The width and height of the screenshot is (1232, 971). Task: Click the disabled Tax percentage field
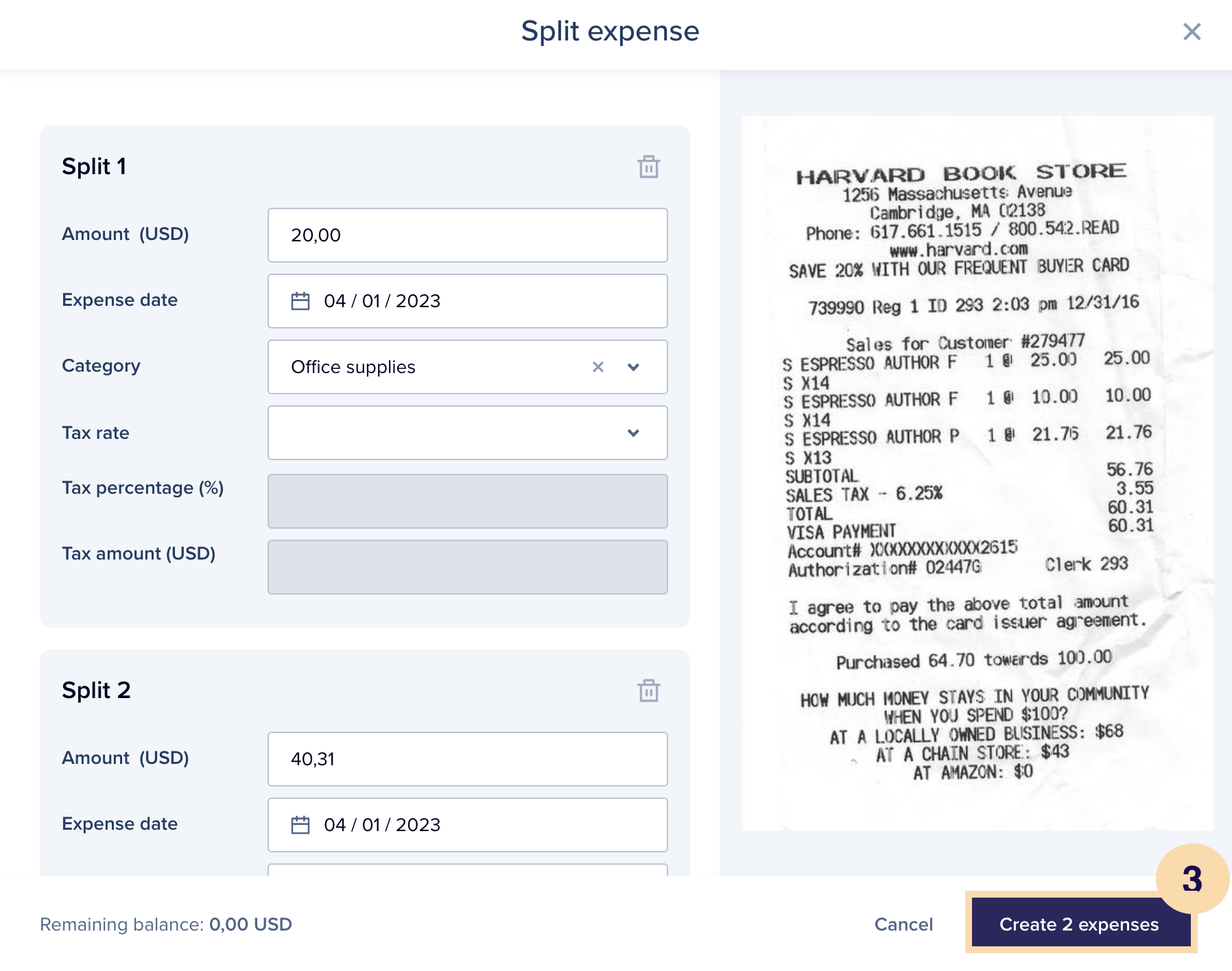pos(466,501)
